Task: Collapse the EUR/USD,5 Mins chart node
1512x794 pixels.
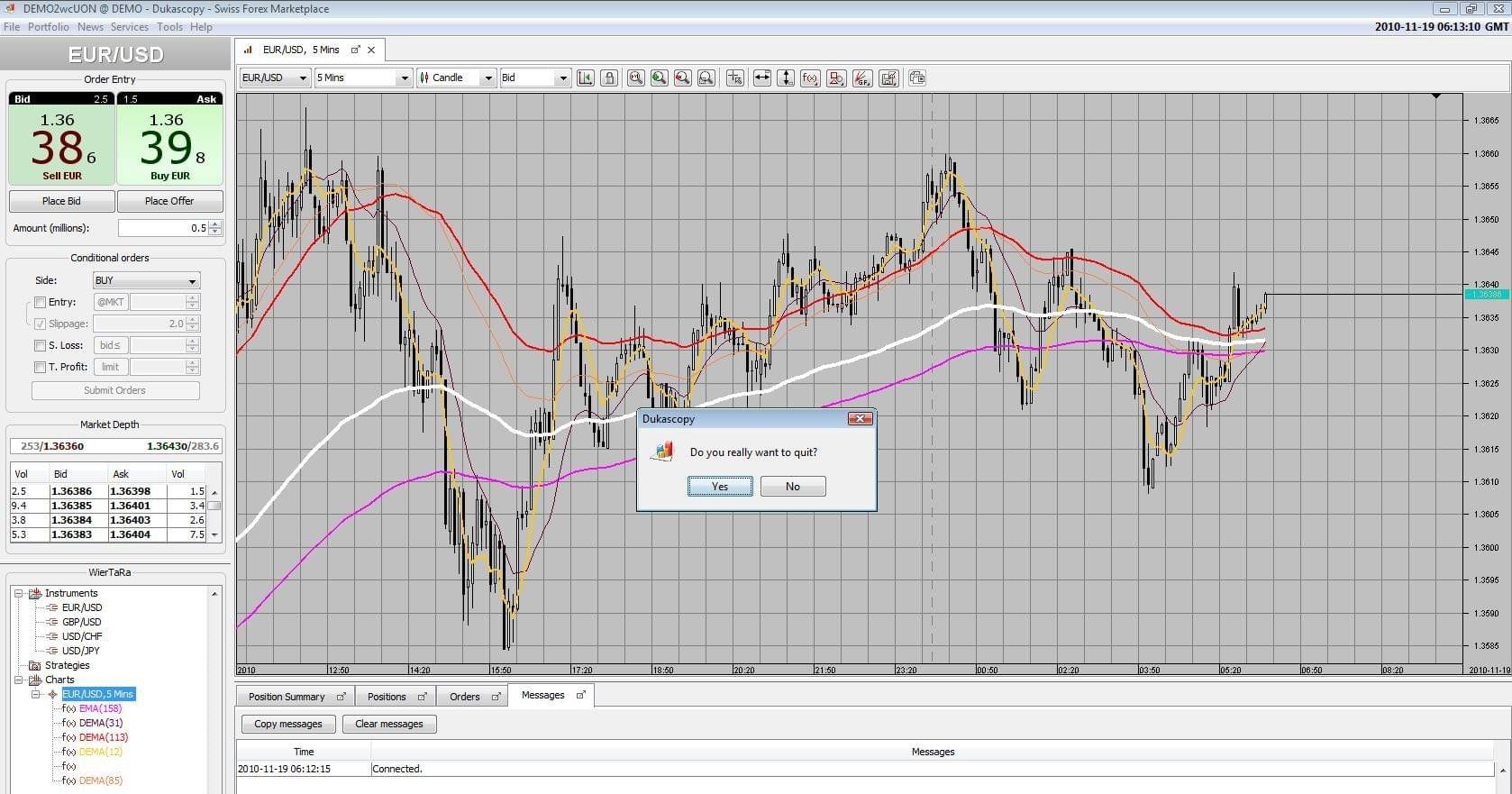Action: (x=36, y=694)
